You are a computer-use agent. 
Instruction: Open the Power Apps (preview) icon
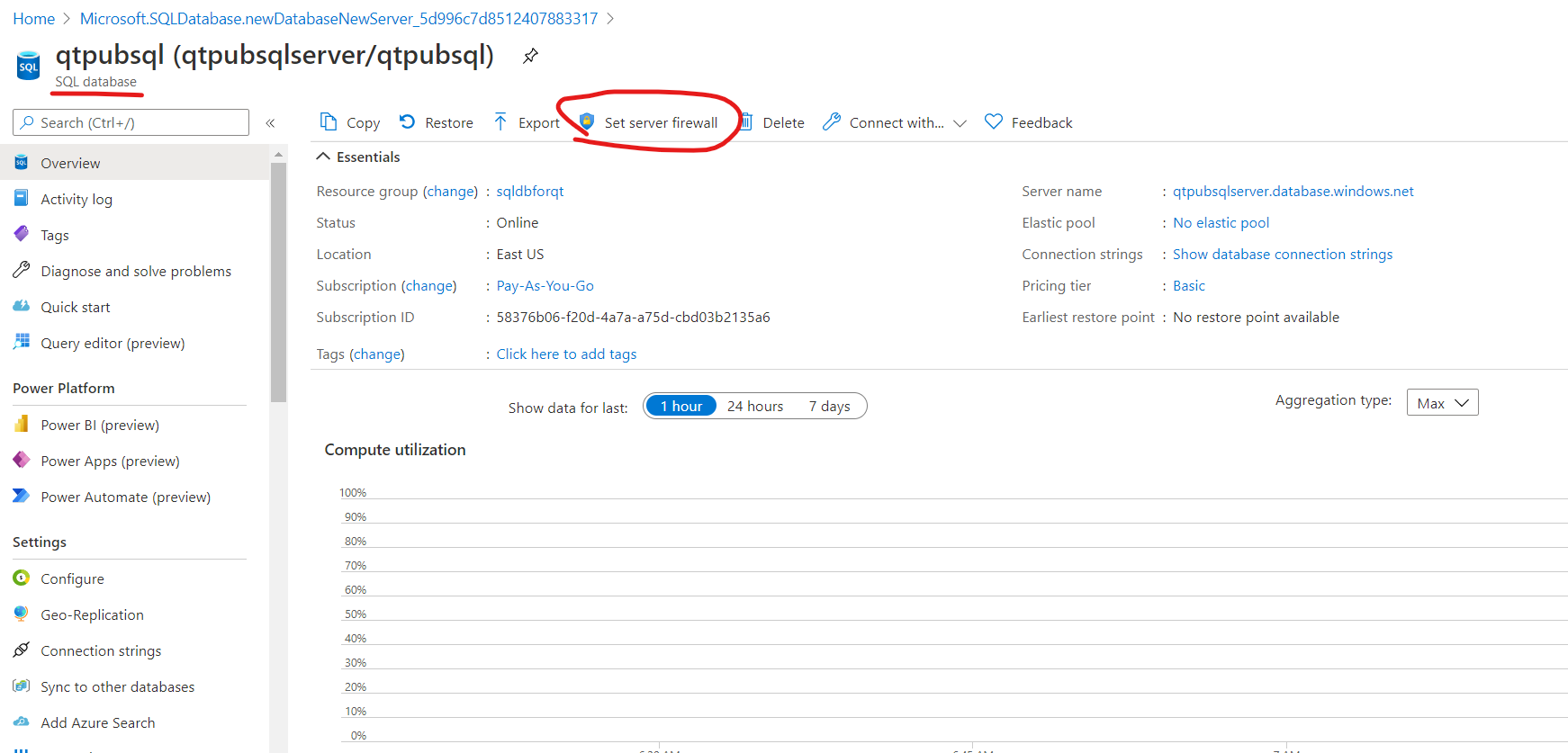pos(22,460)
